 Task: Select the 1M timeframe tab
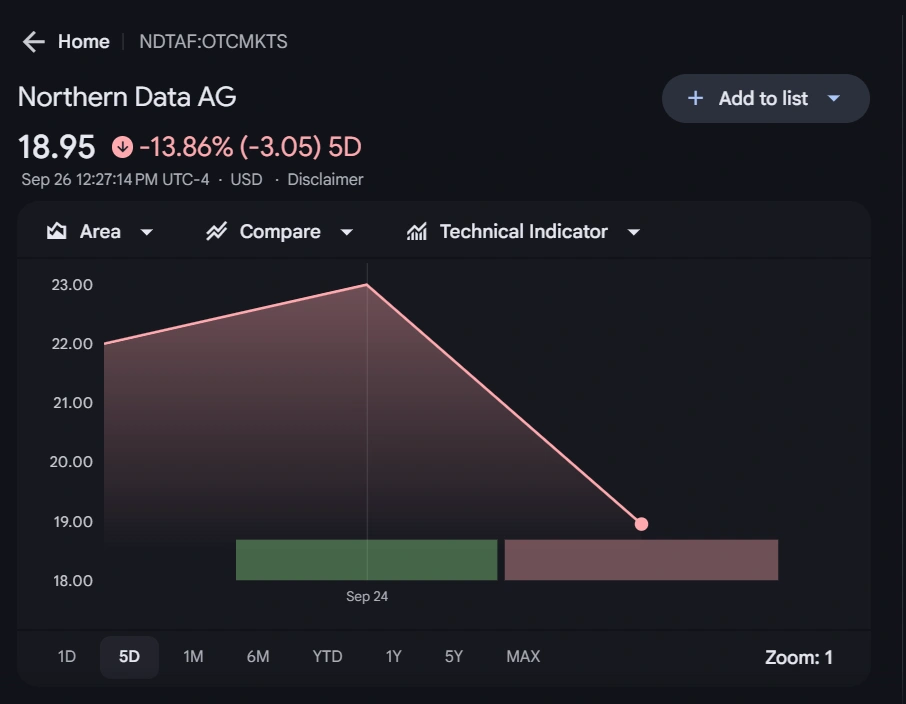tap(193, 657)
